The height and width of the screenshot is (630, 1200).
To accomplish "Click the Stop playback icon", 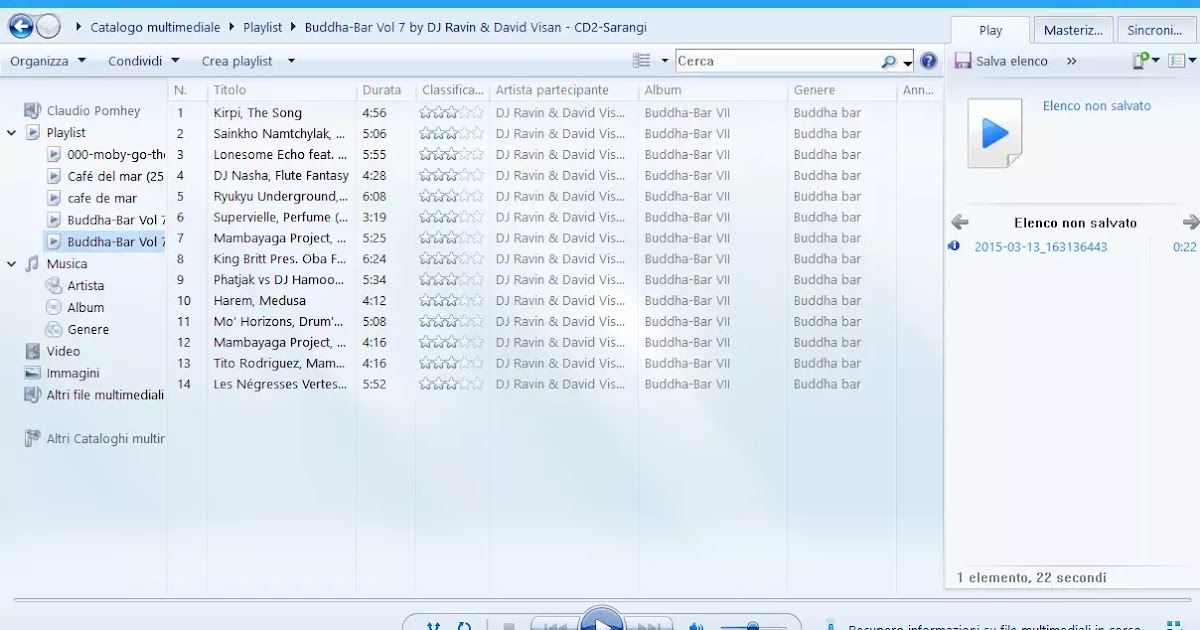I will (x=508, y=624).
